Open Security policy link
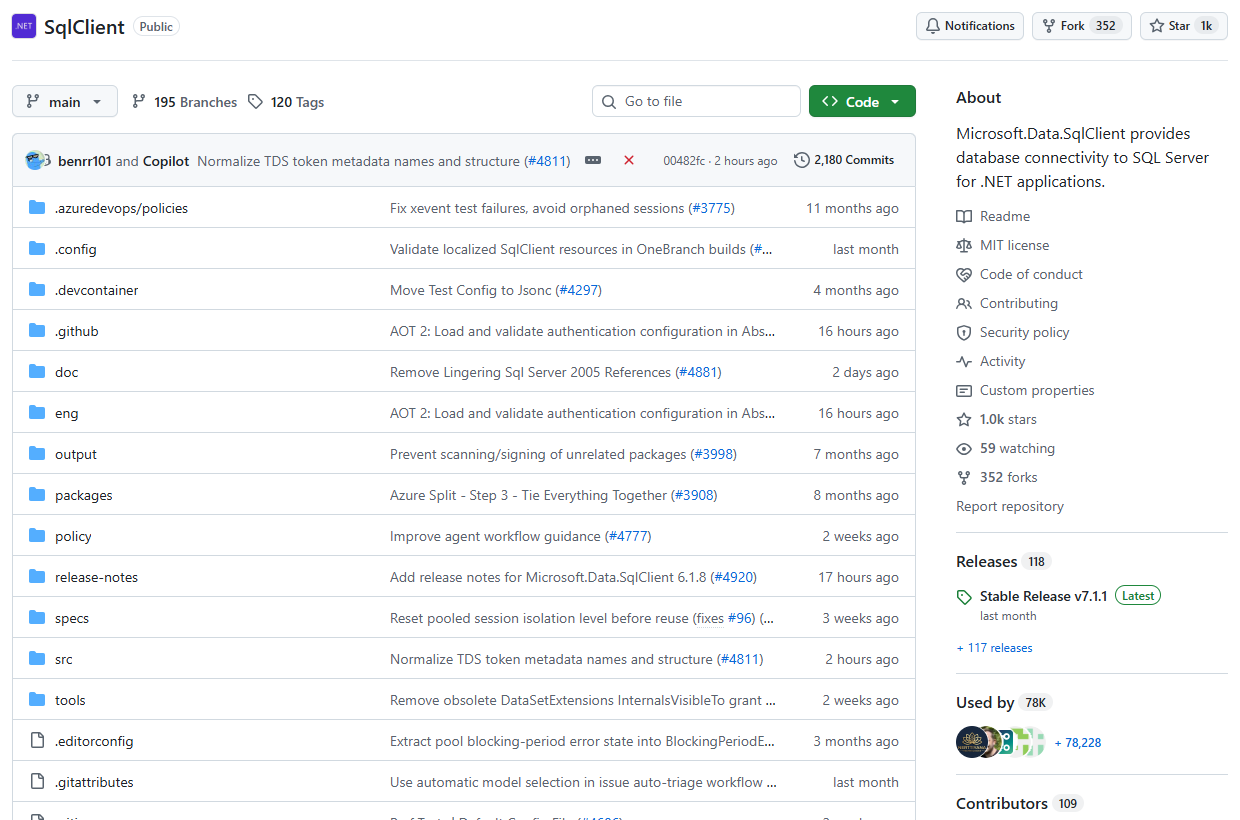Image resolution: width=1240 pixels, height=820 pixels. [1013, 332]
